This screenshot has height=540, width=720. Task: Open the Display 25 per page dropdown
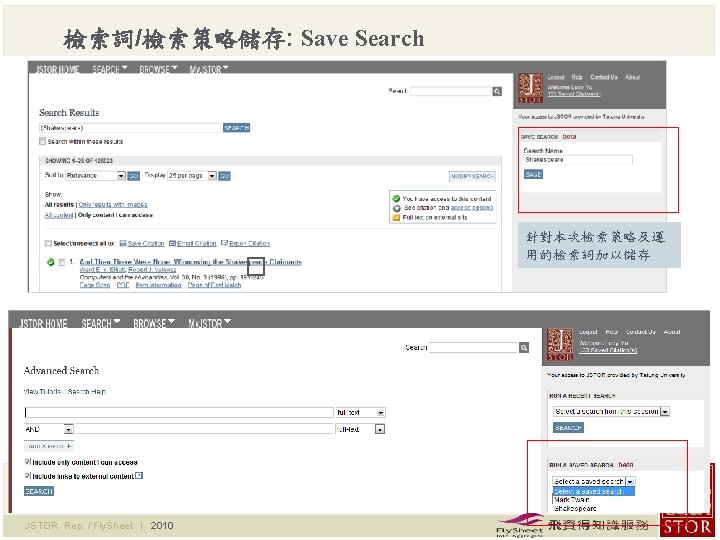(192, 175)
